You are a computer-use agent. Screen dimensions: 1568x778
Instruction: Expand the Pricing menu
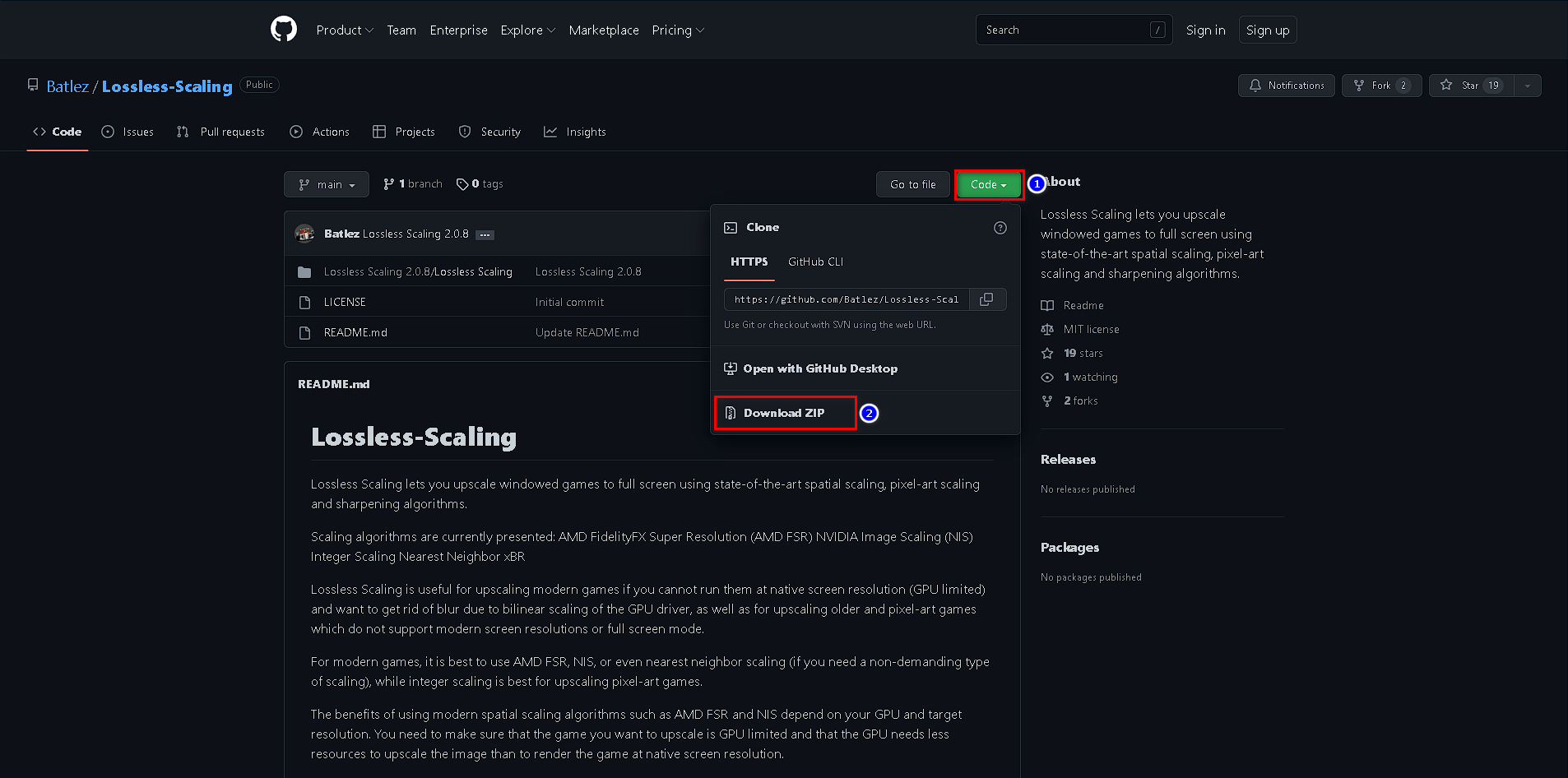pos(678,30)
